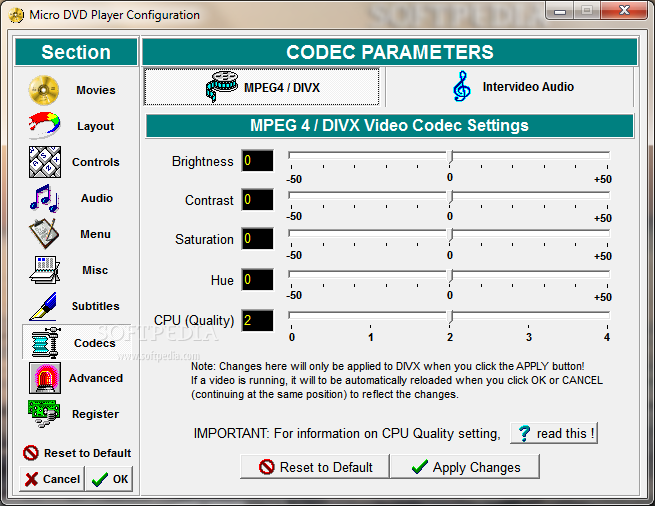Click codec panel Reset to Default button
This screenshot has height=506, width=655.
pyautogui.click(x=315, y=467)
